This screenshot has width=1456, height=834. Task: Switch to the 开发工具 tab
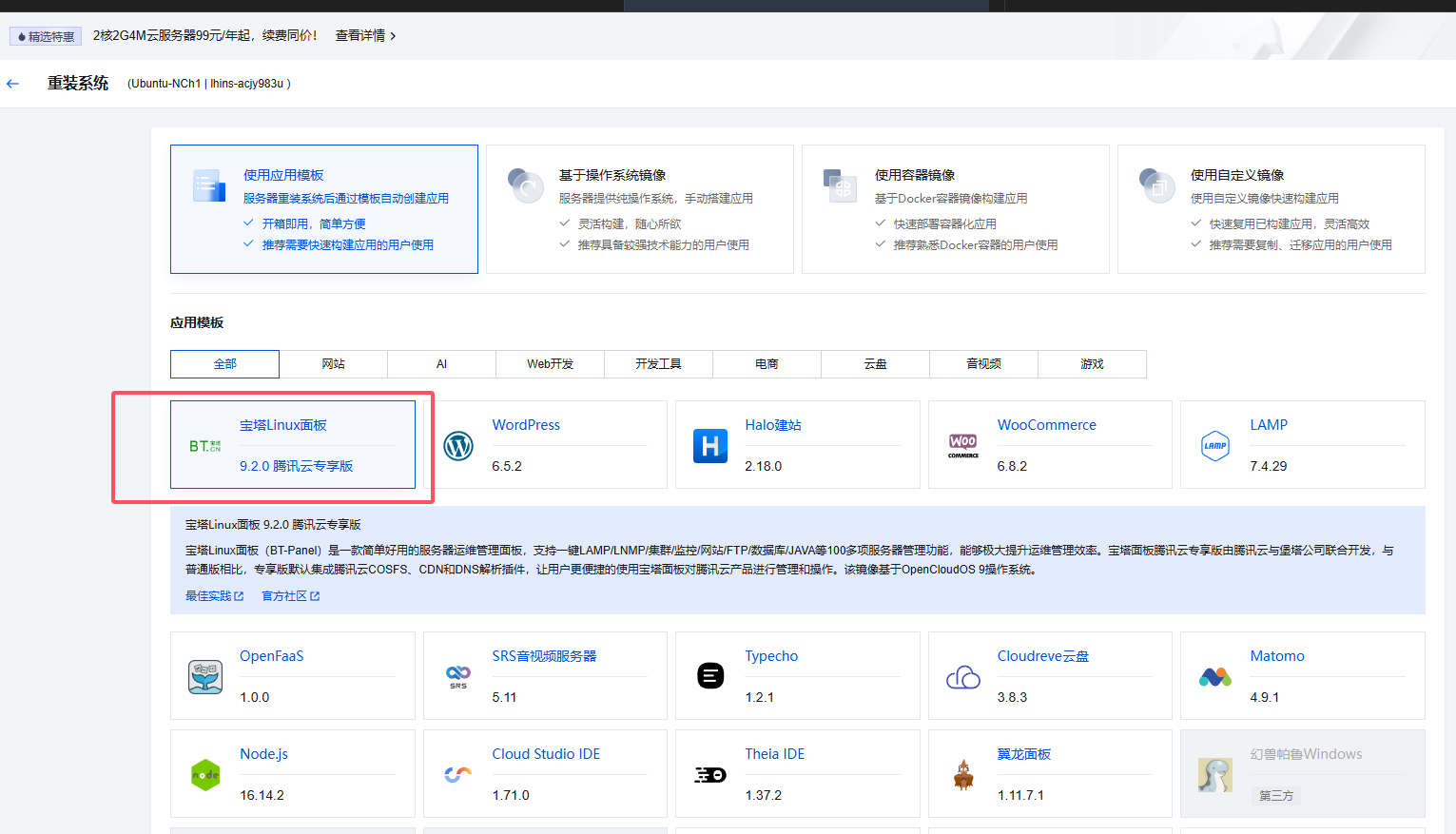[658, 364]
